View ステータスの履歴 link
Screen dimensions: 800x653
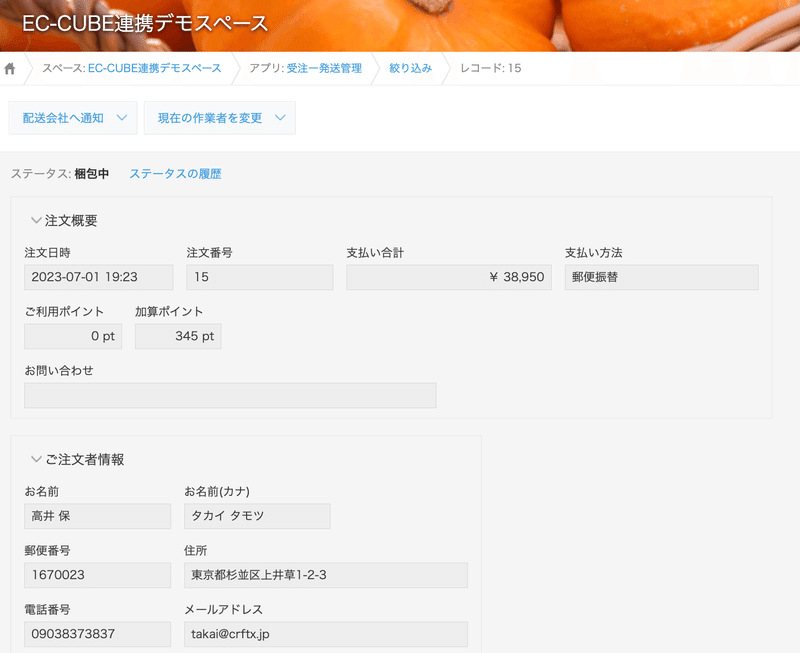(x=175, y=174)
